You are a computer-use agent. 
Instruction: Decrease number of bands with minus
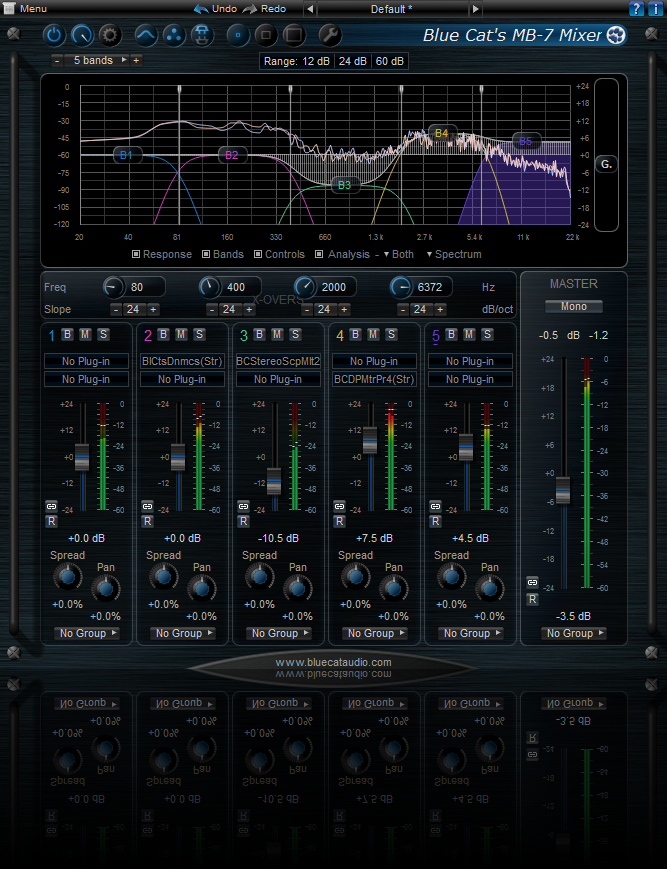pyautogui.click(x=57, y=60)
